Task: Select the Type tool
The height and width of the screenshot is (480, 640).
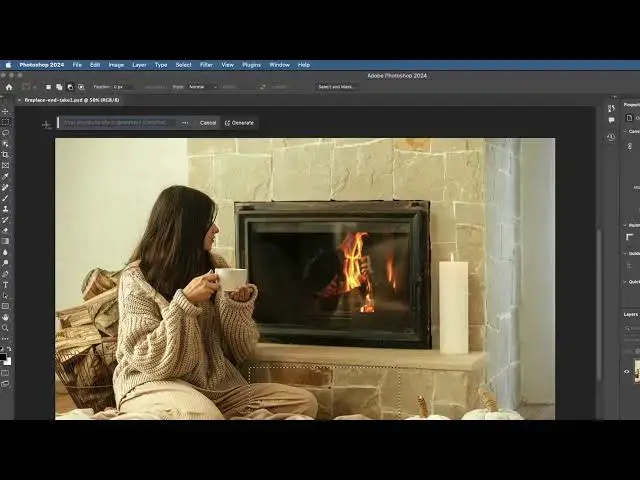Action: [x=5, y=284]
